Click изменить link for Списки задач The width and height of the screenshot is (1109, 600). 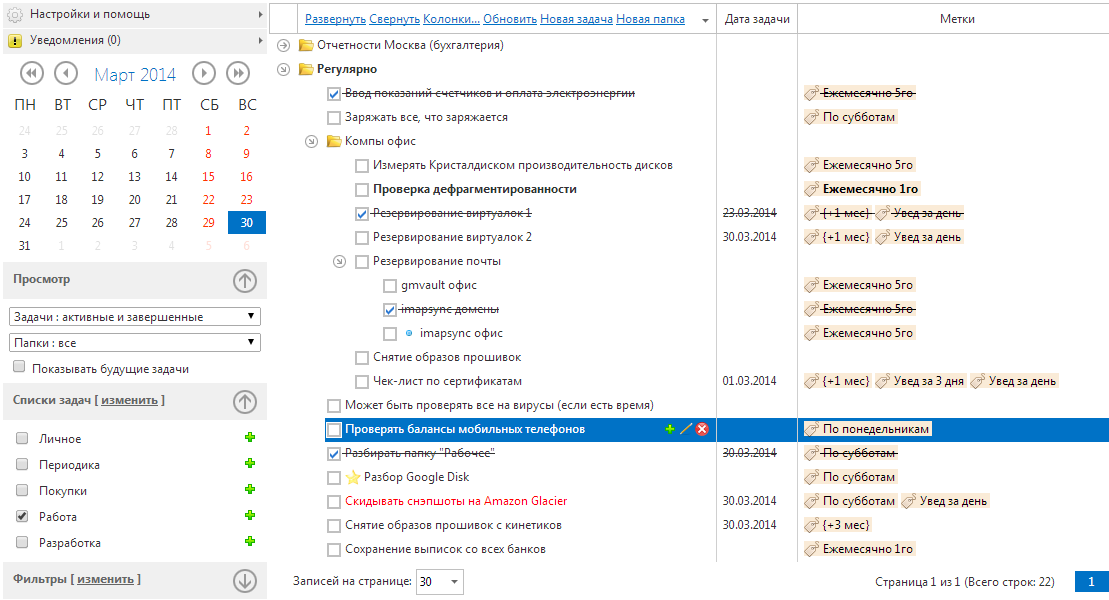click(x=129, y=400)
